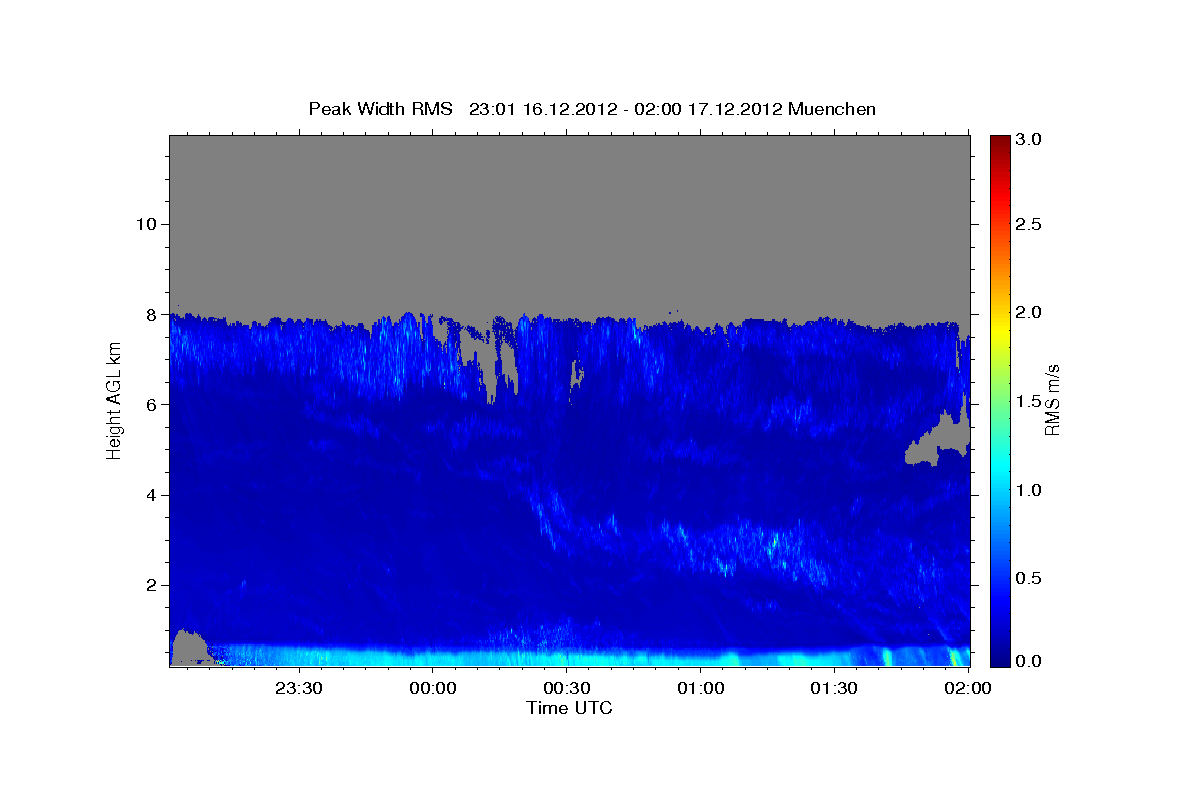Click the "Height AGL km" y-axis label
The height and width of the screenshot is (800, 1200).
click(114, 400)
